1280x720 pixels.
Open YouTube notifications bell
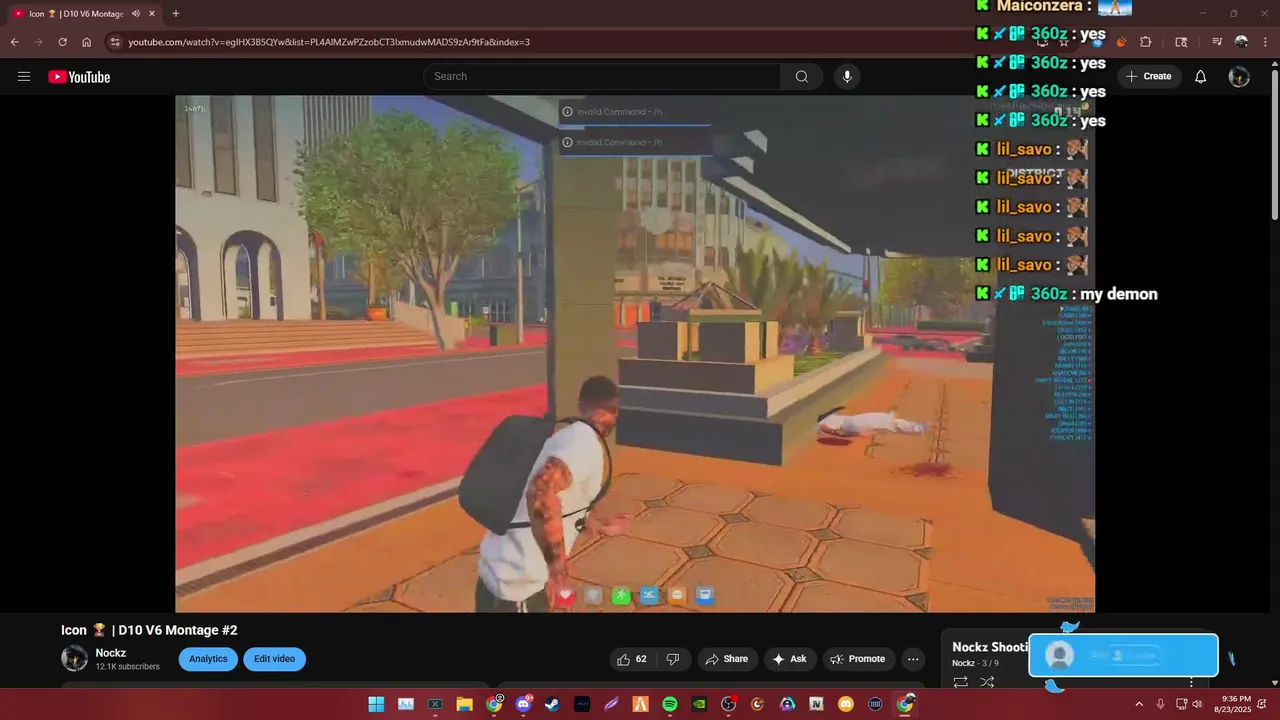tap(1201, 77)
